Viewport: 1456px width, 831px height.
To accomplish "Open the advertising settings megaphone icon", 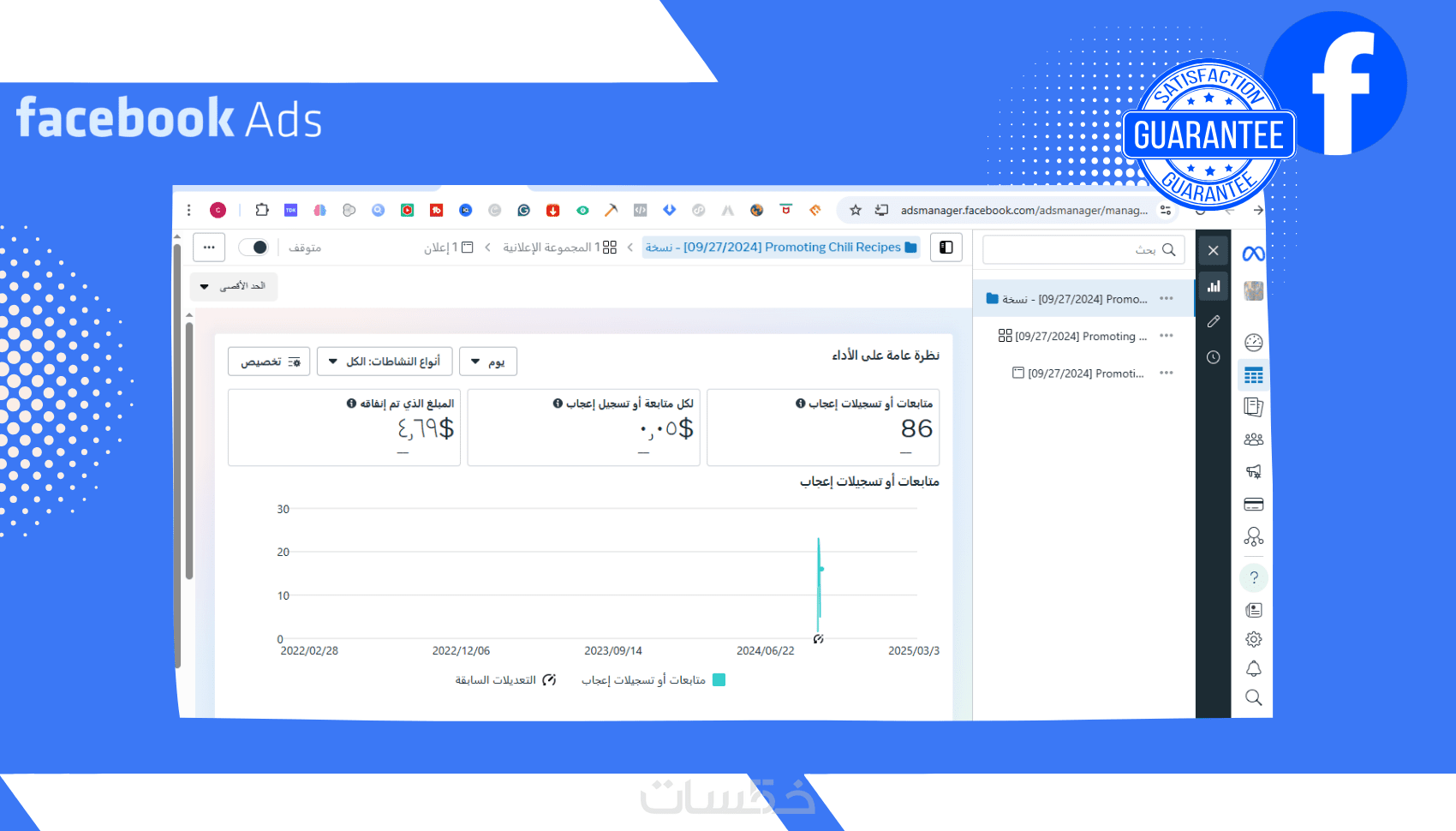I will pyautogui.click(x=1253, y=471).
